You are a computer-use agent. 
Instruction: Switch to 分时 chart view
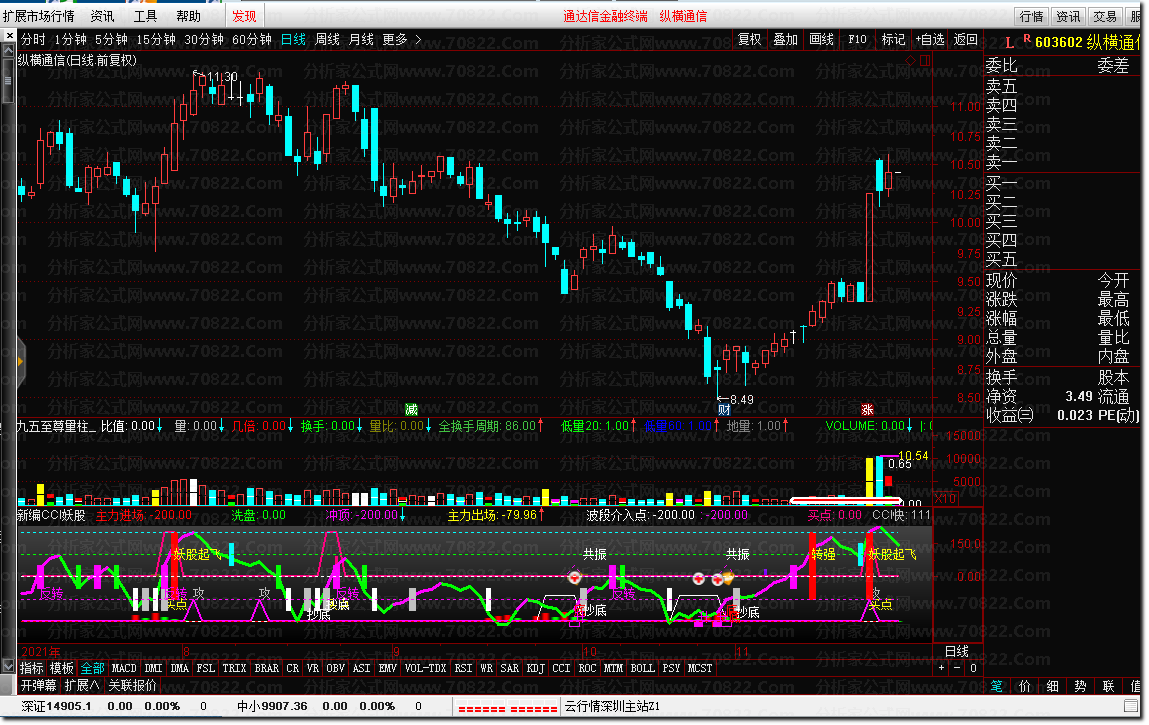coord(33,40)
